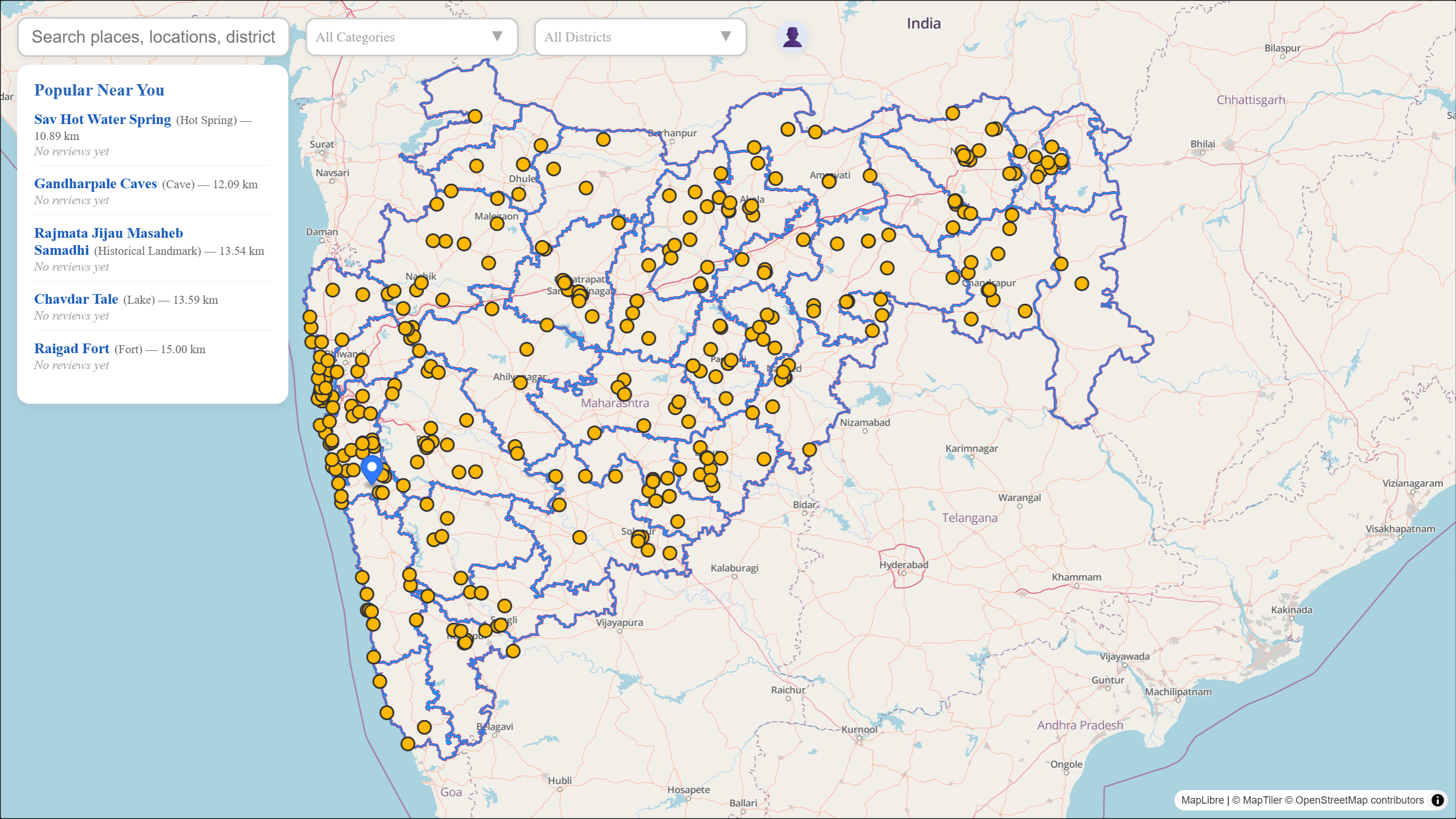Click the yellow marker near Nizamabad
This screenshot has height=819, width=1456.
click(809, 450)
